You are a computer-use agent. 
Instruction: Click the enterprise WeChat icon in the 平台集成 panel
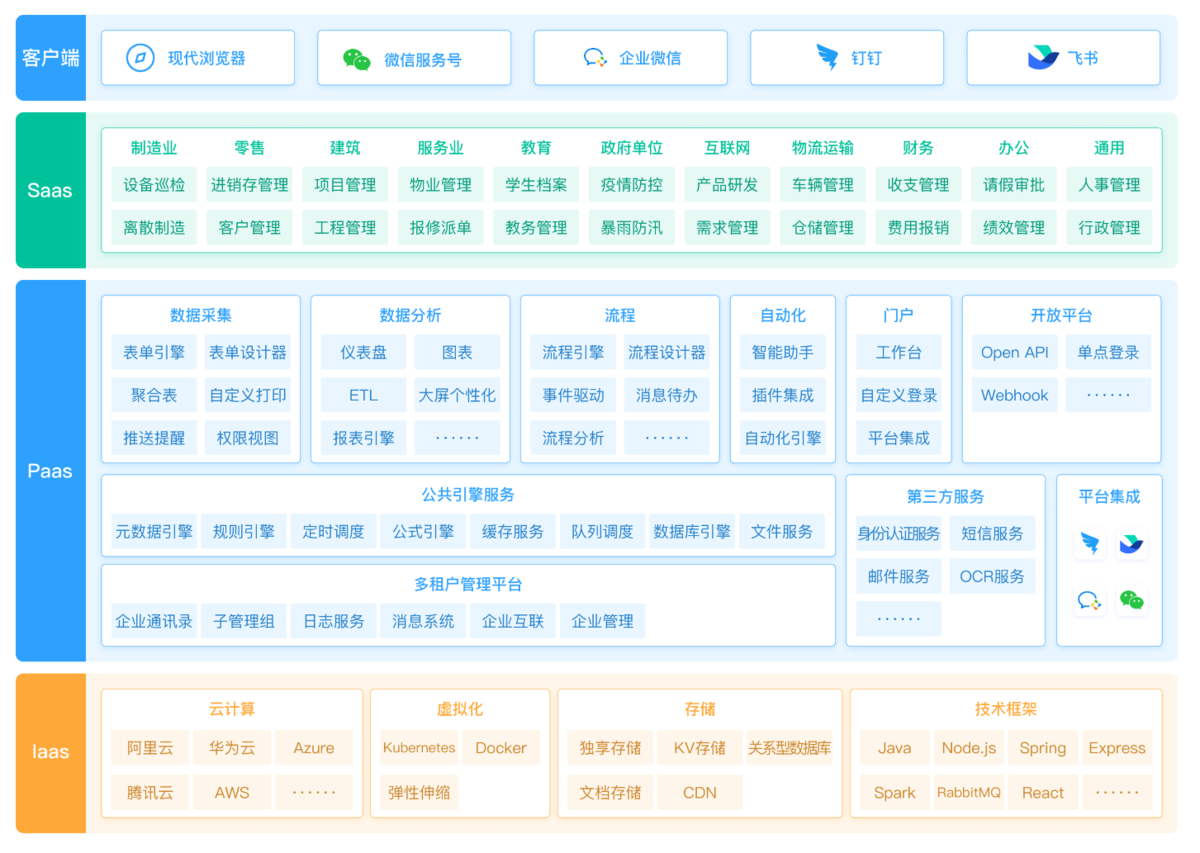click(1090, 600)
